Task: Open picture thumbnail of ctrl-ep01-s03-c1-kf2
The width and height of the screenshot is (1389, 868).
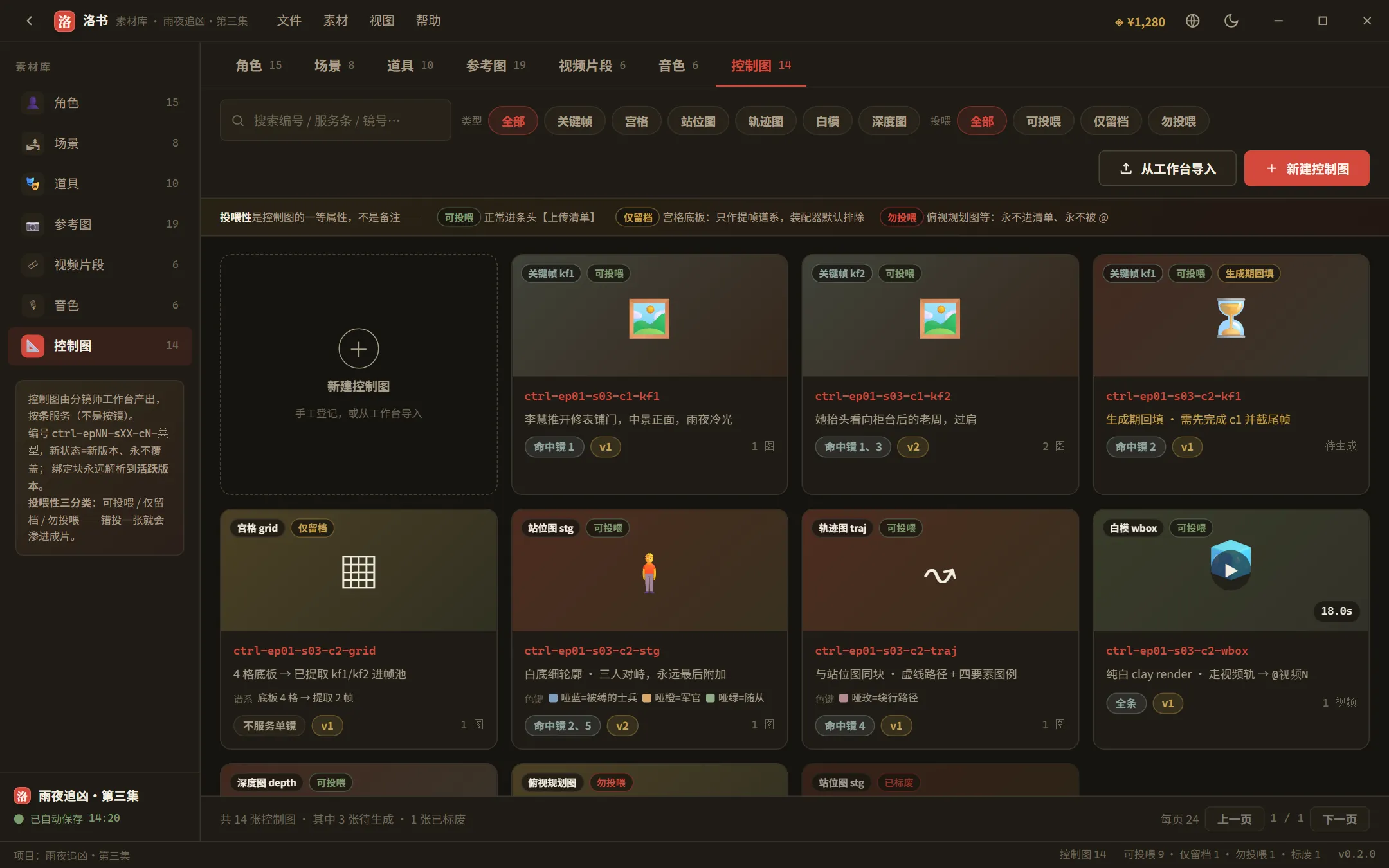Action: click(940, 318)
